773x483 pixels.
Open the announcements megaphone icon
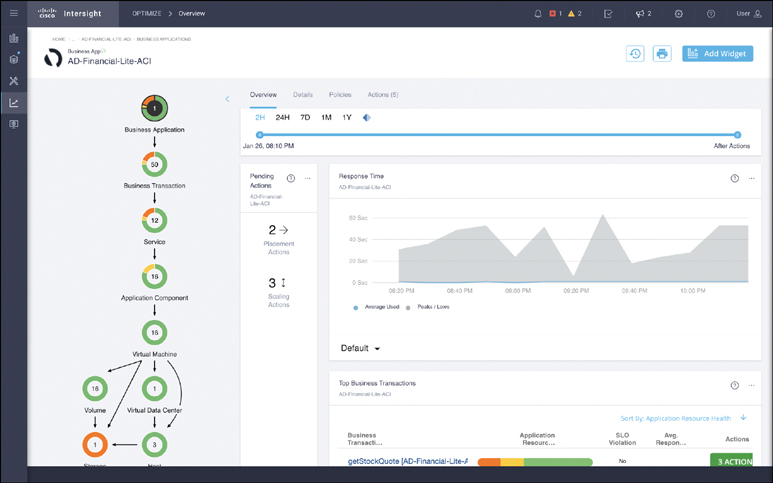(x=640, y=14)
